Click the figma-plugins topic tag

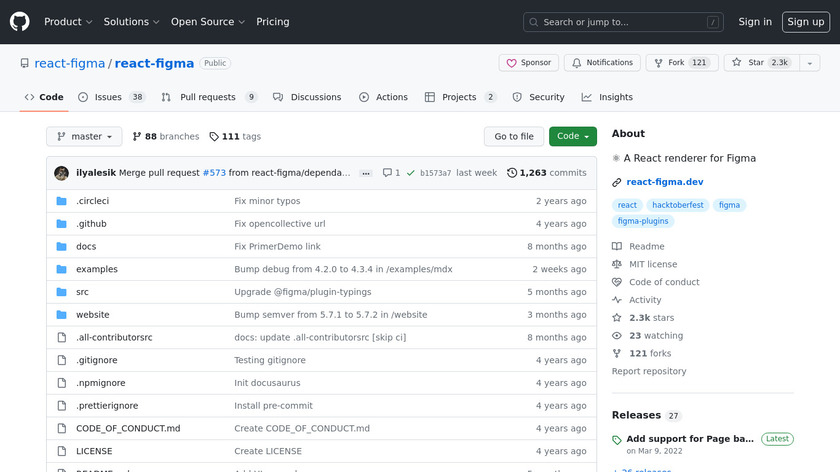(643, 221)
